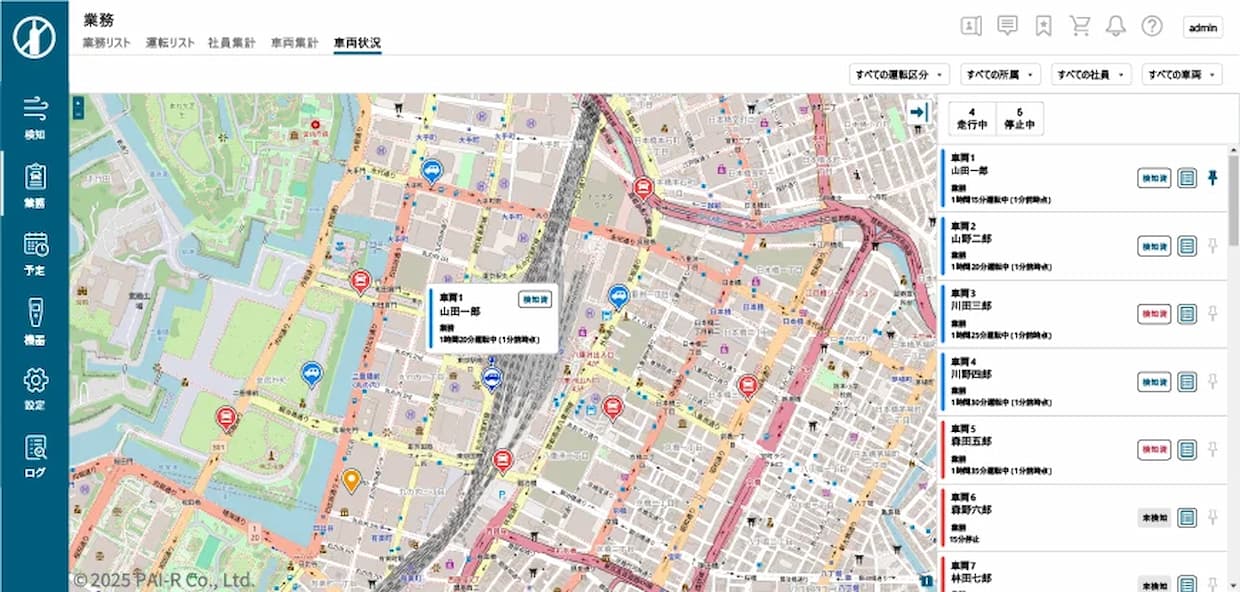Click 検知済 button for 車両3 川田三郎

coord(1154,314)
